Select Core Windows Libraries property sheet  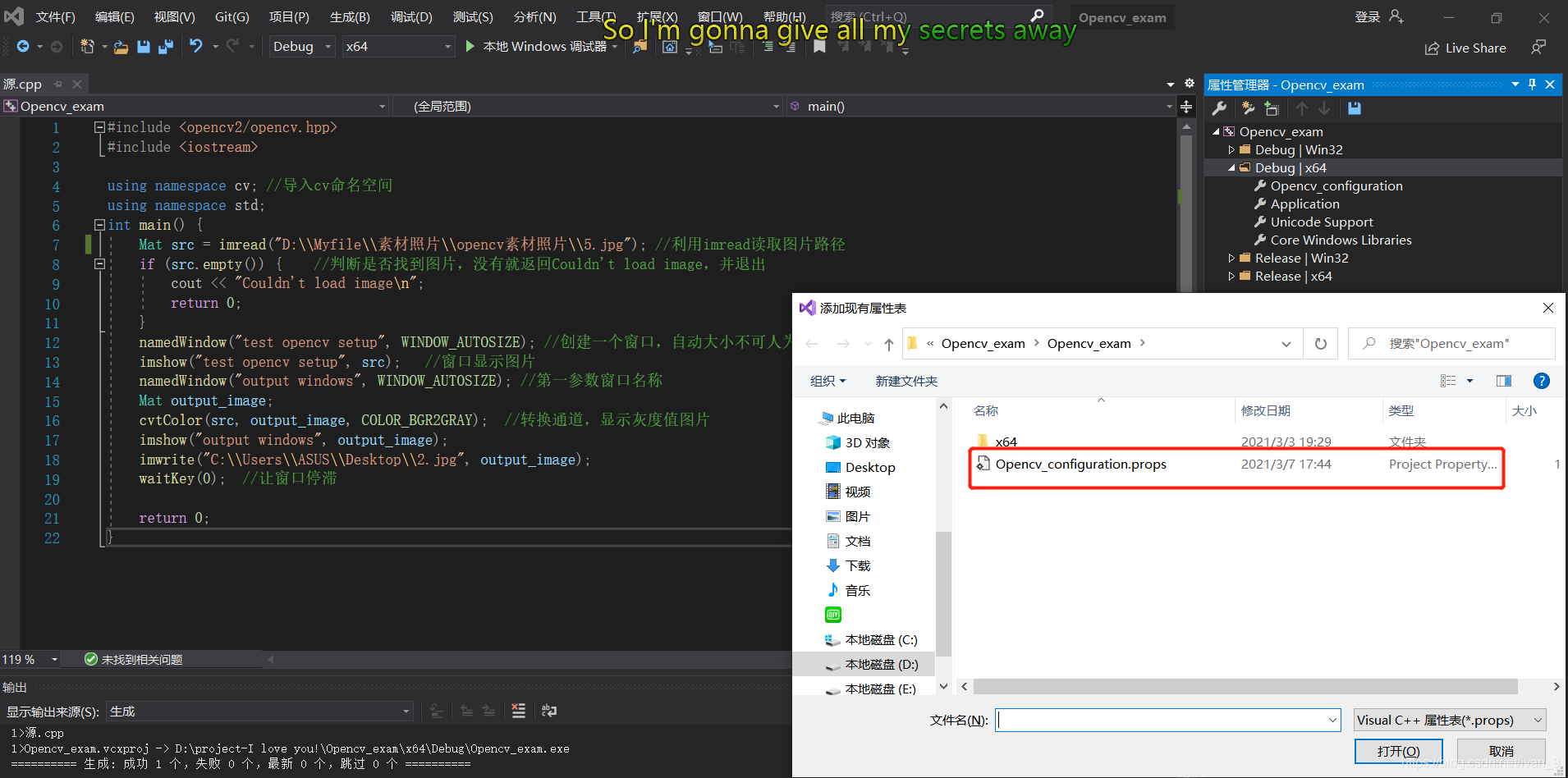tap(1341, 240)
